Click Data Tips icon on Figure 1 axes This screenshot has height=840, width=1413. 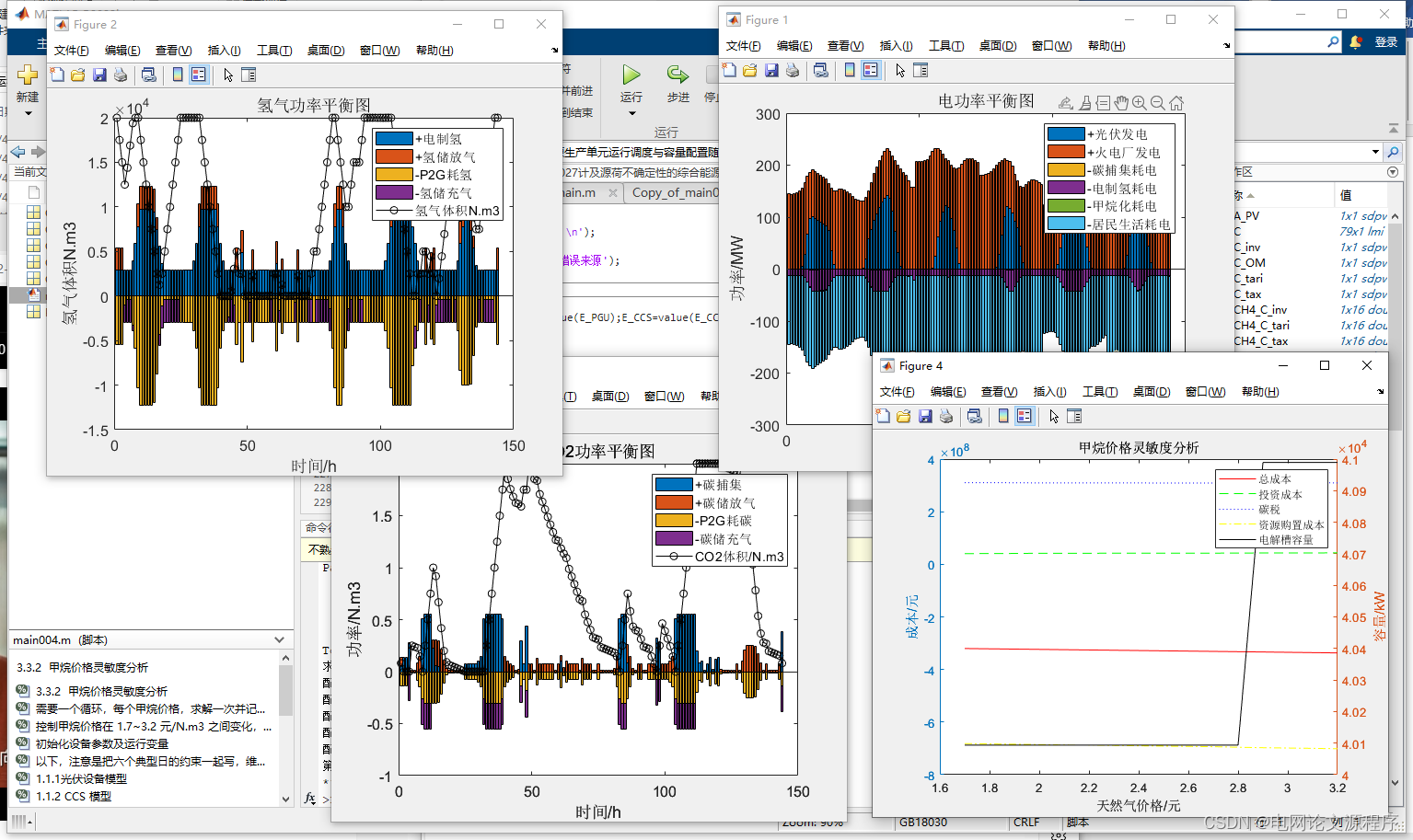pyautogui.click(x=1103, y=103)
